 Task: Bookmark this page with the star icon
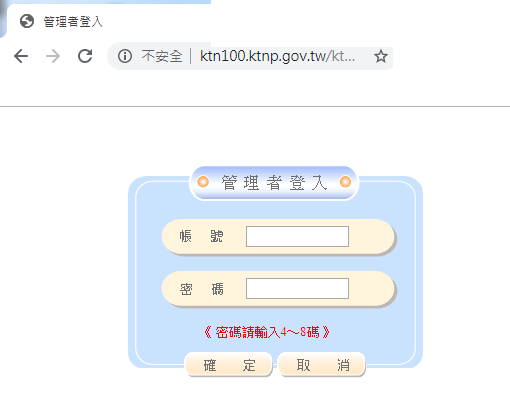tap(381, 56)
